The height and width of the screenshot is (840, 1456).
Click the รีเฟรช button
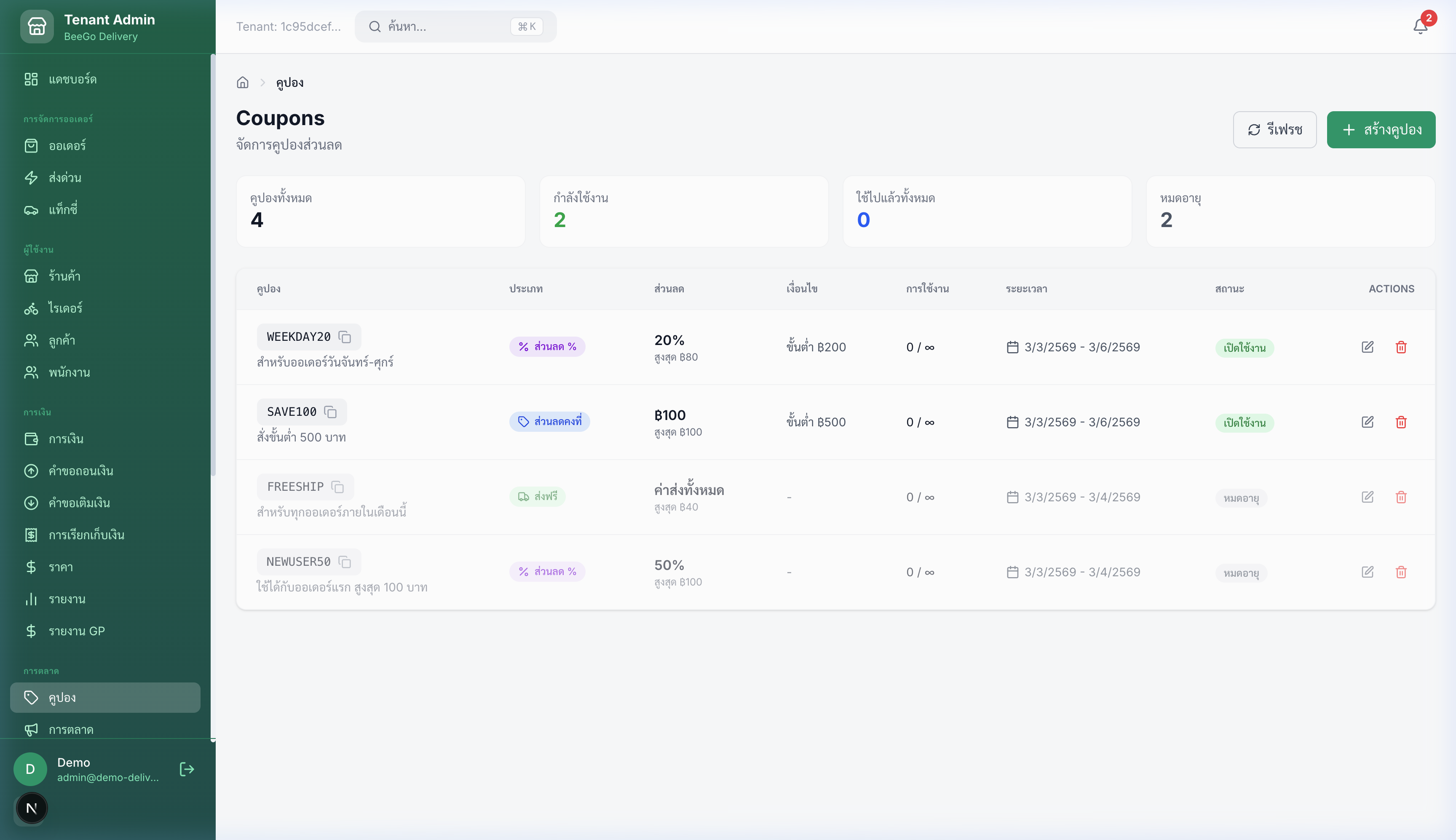pyautogui.click(x=1274, y=130)
